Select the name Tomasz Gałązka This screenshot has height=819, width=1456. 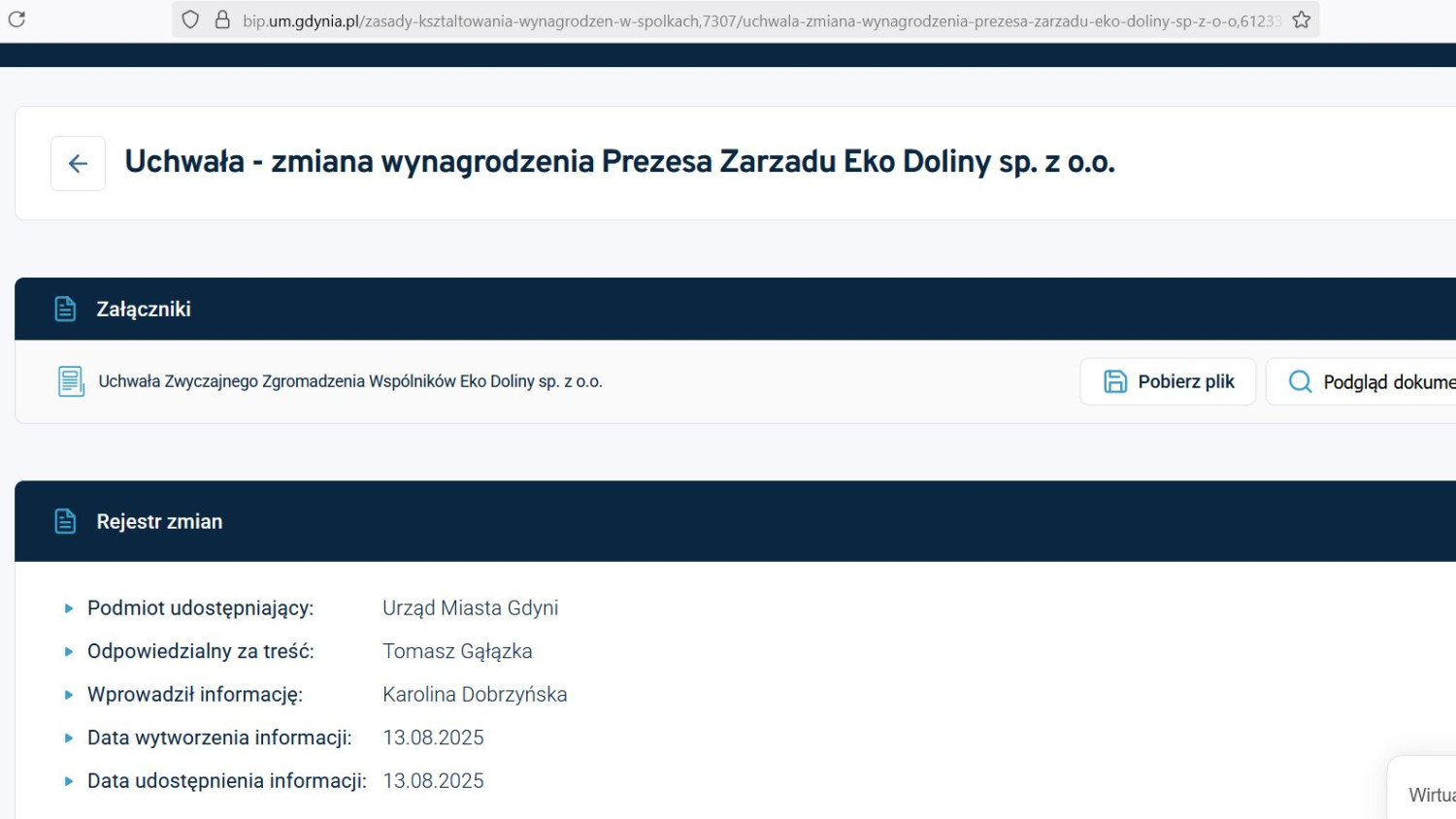pos(457,651)
